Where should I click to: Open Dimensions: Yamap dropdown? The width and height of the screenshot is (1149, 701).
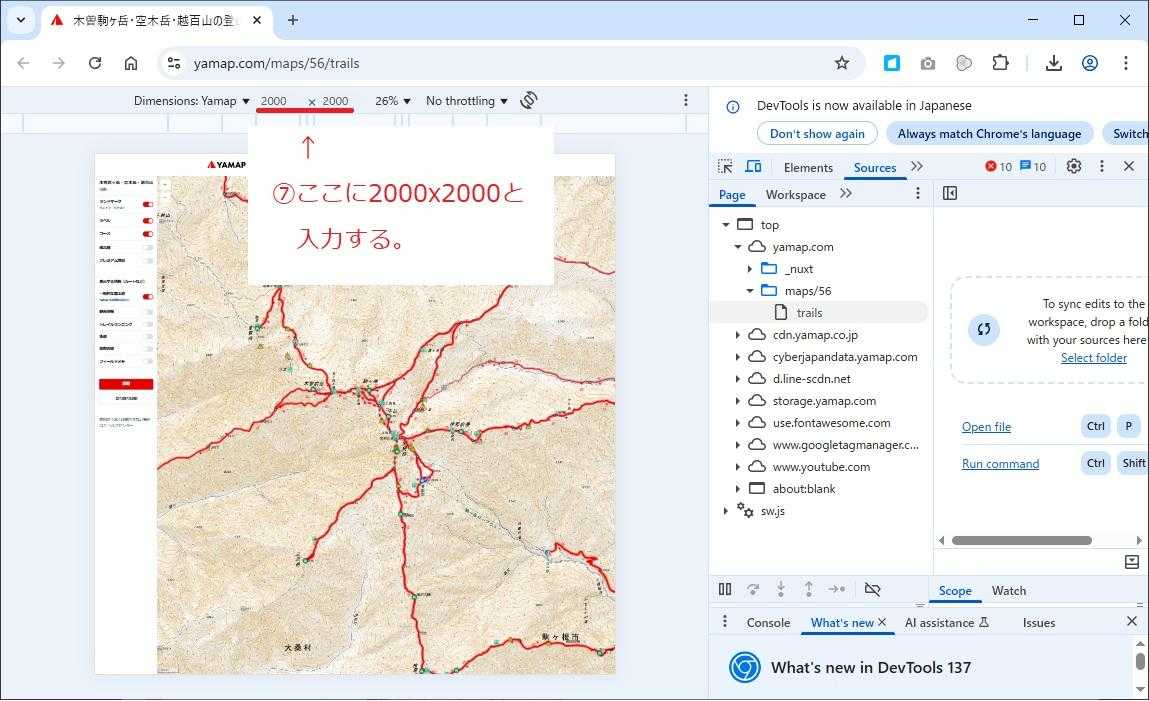pos(192,101)
